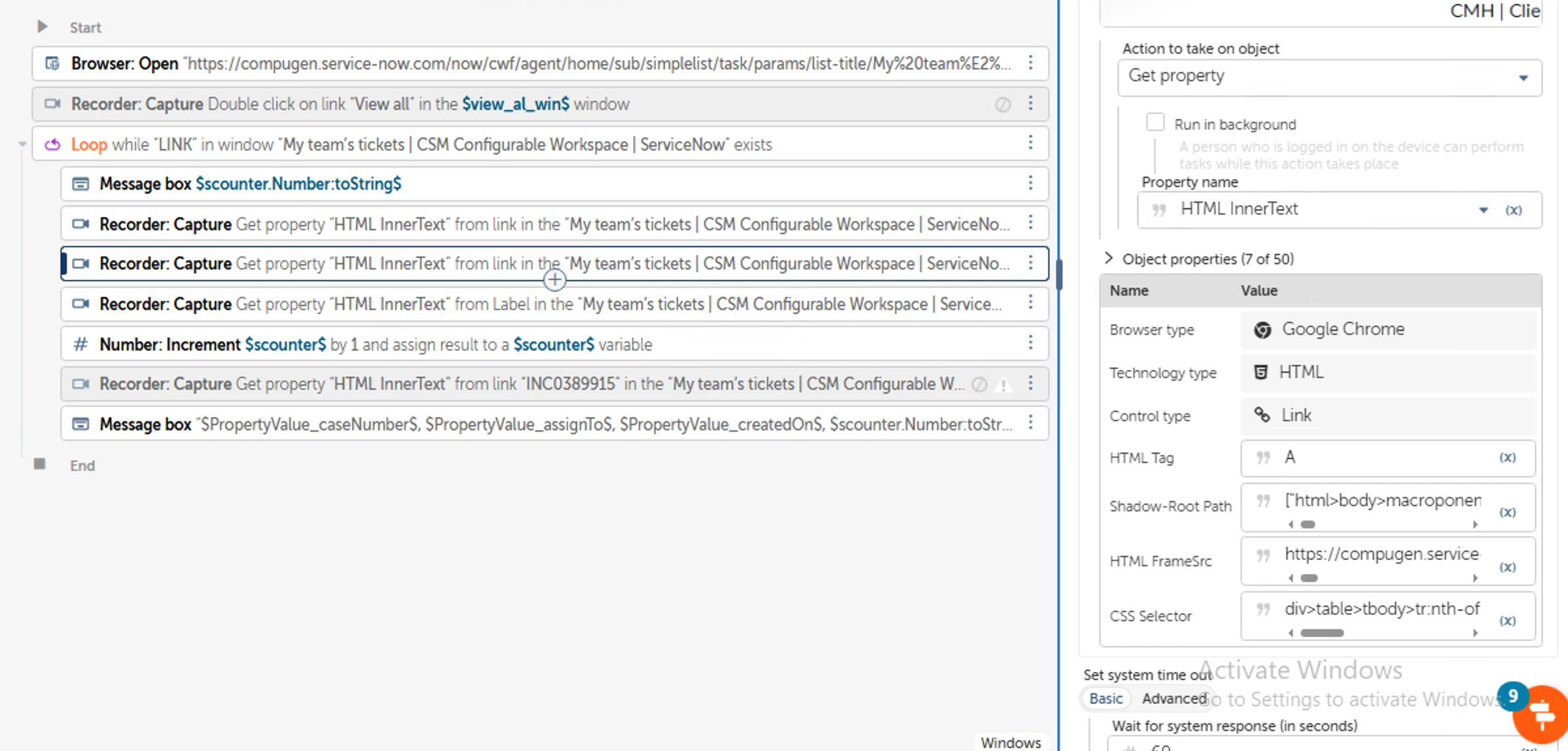This screenshot has width=1568, height=751.
Task: Insert a variable in the HTML FrameSrc field
Action: click(x=1508, y=567)
